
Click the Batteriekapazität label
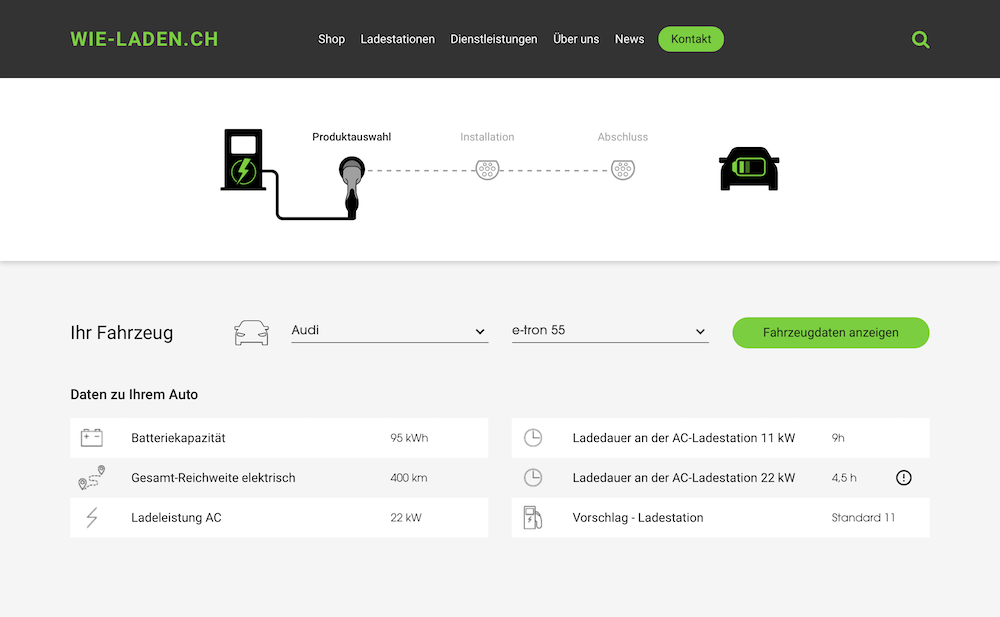(178, 438)
